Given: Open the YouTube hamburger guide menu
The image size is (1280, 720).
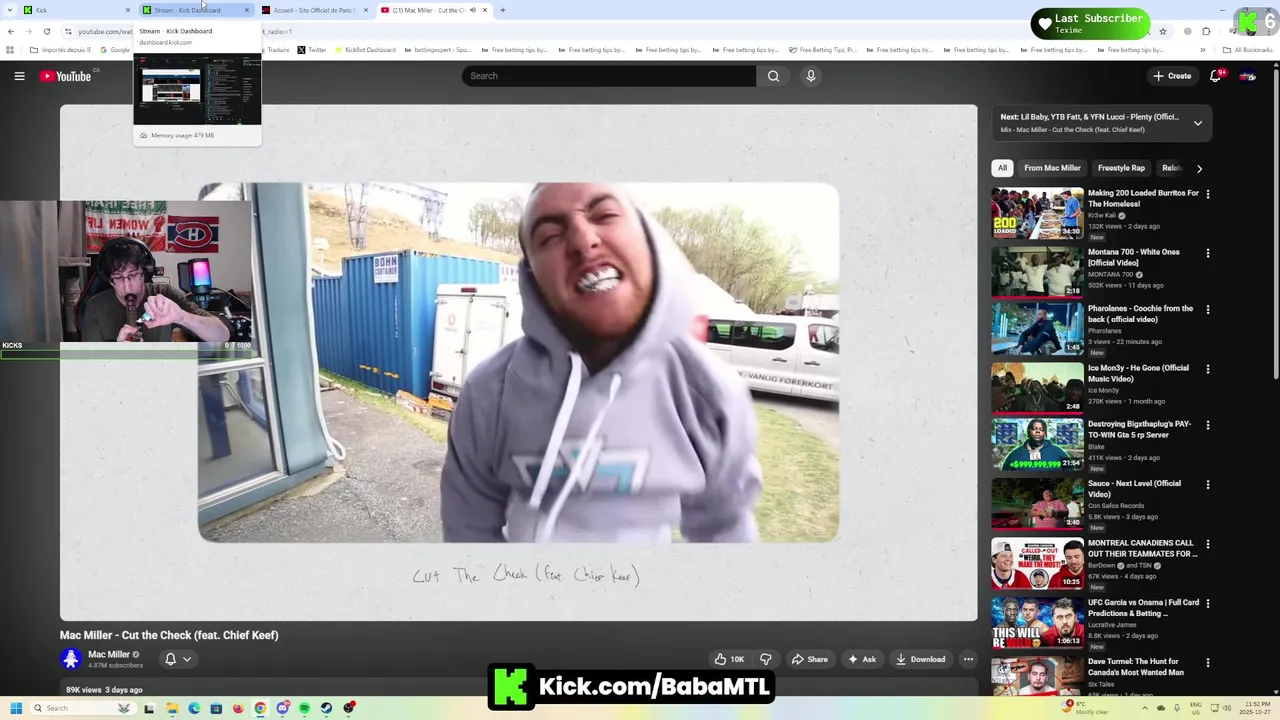Looking at the screenshot, I should pos(19,76).
